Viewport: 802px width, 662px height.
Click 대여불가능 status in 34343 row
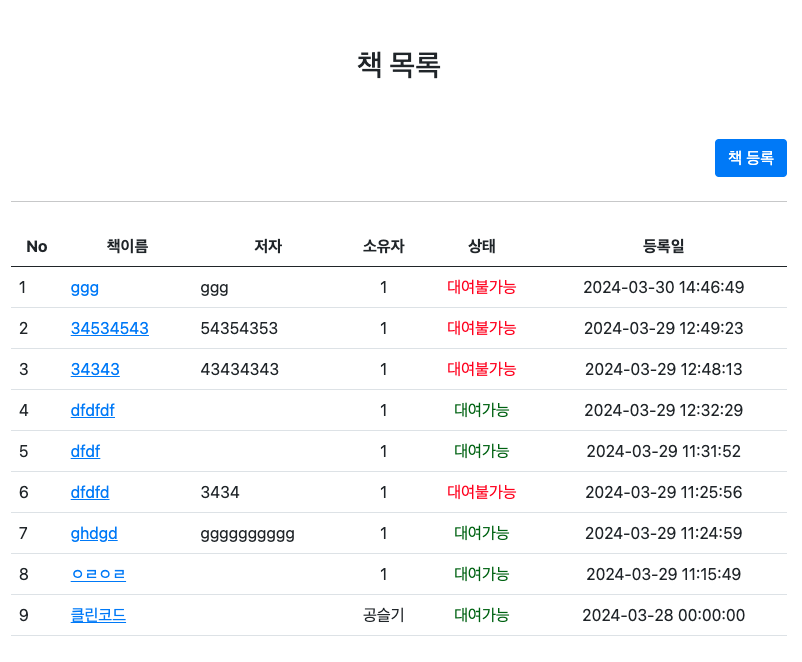(481, 369)
